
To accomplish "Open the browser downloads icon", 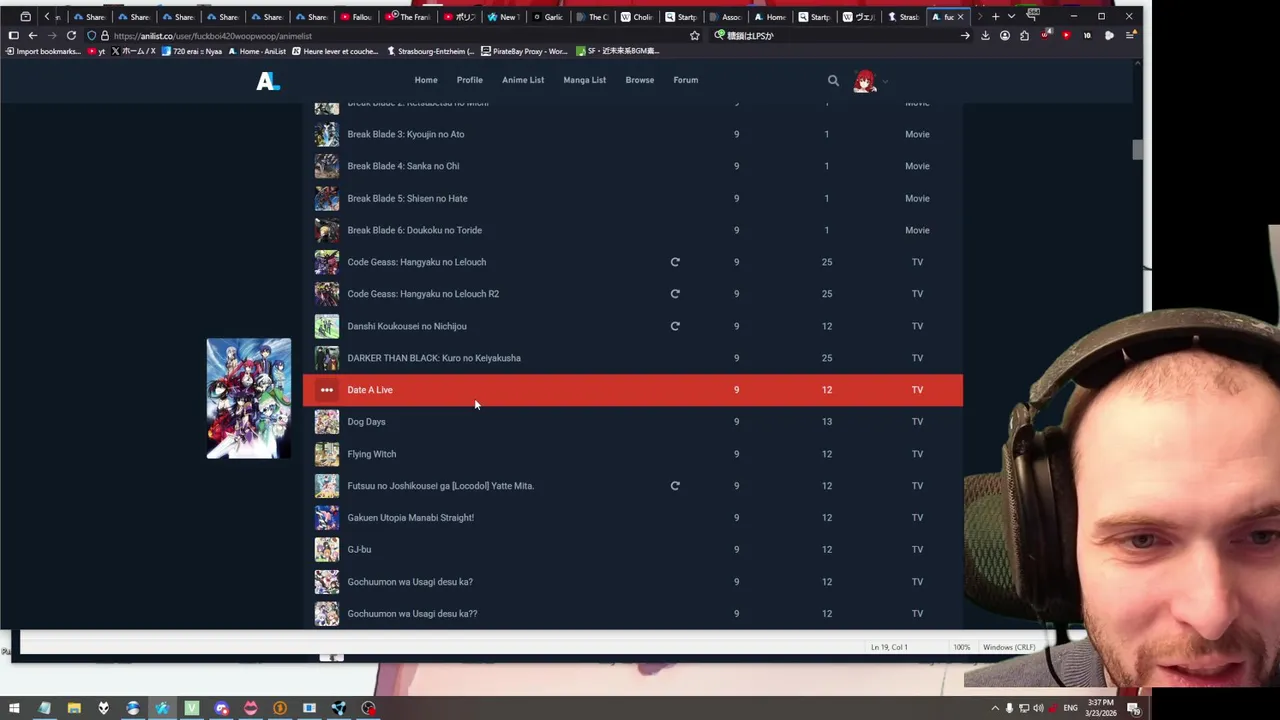I will (985, 36).
